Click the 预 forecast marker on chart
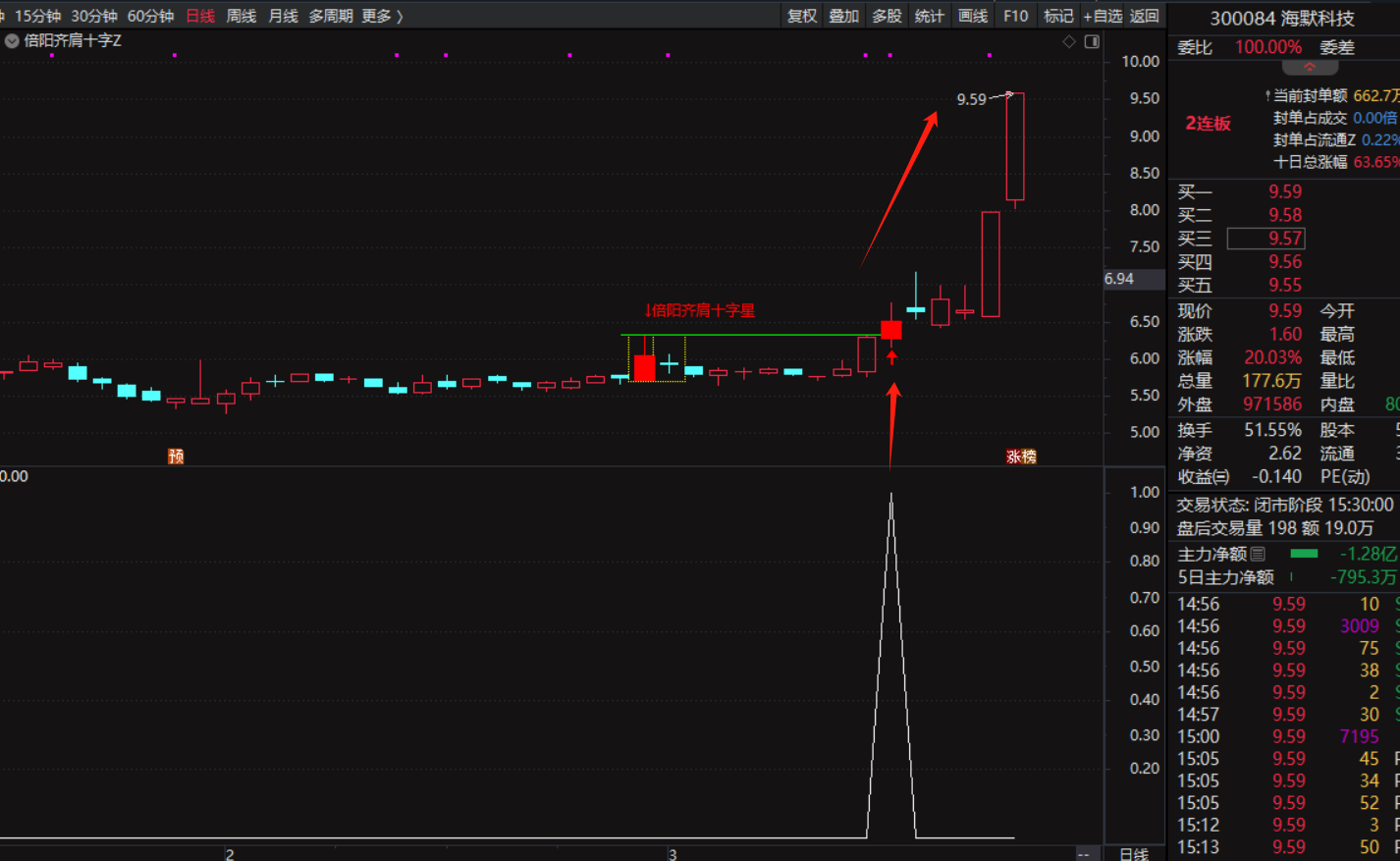The image size is (1400, 861). click(x=176, y=457)
